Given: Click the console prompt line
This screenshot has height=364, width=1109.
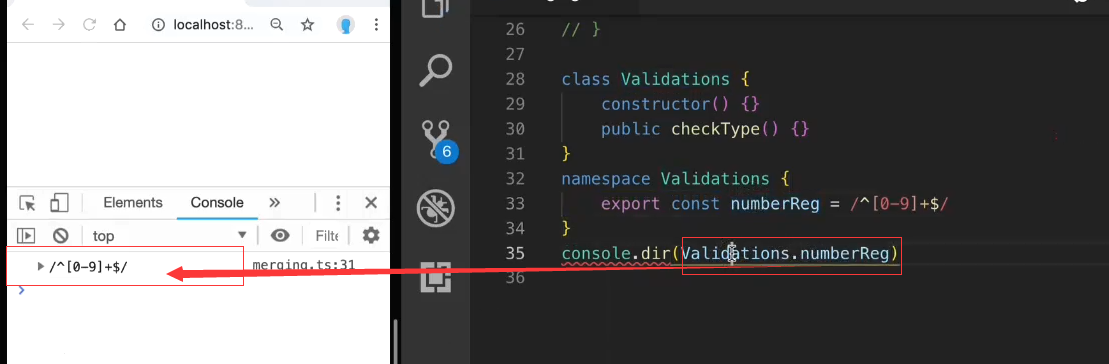Looking at the screenshot, I should click(198, 290).
